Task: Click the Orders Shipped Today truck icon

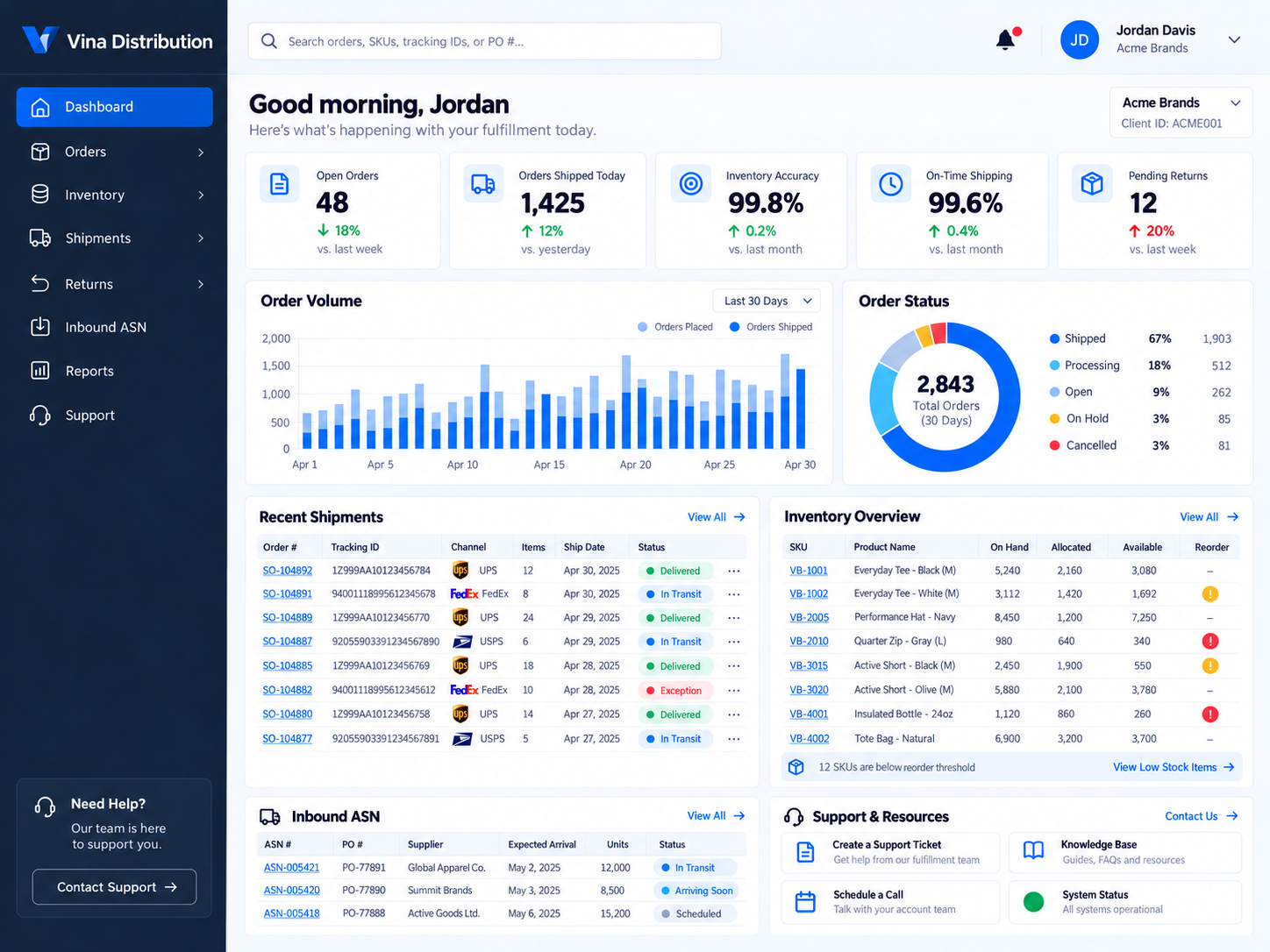Action: (x=482, y=184)
